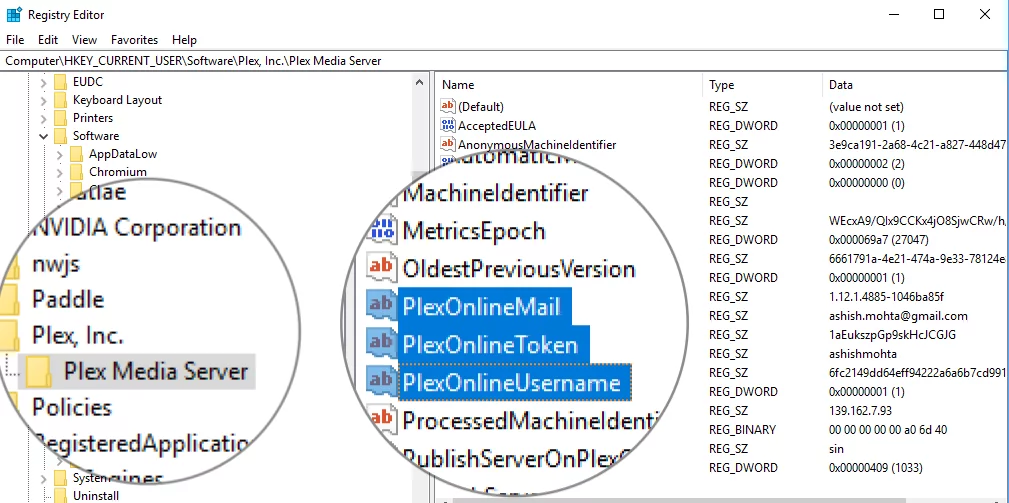Viewport: 1009px width, 503px height.
Task: Click data "00 00 00 00 00 a0 6d 40"
Action: [x=887, y=430]
